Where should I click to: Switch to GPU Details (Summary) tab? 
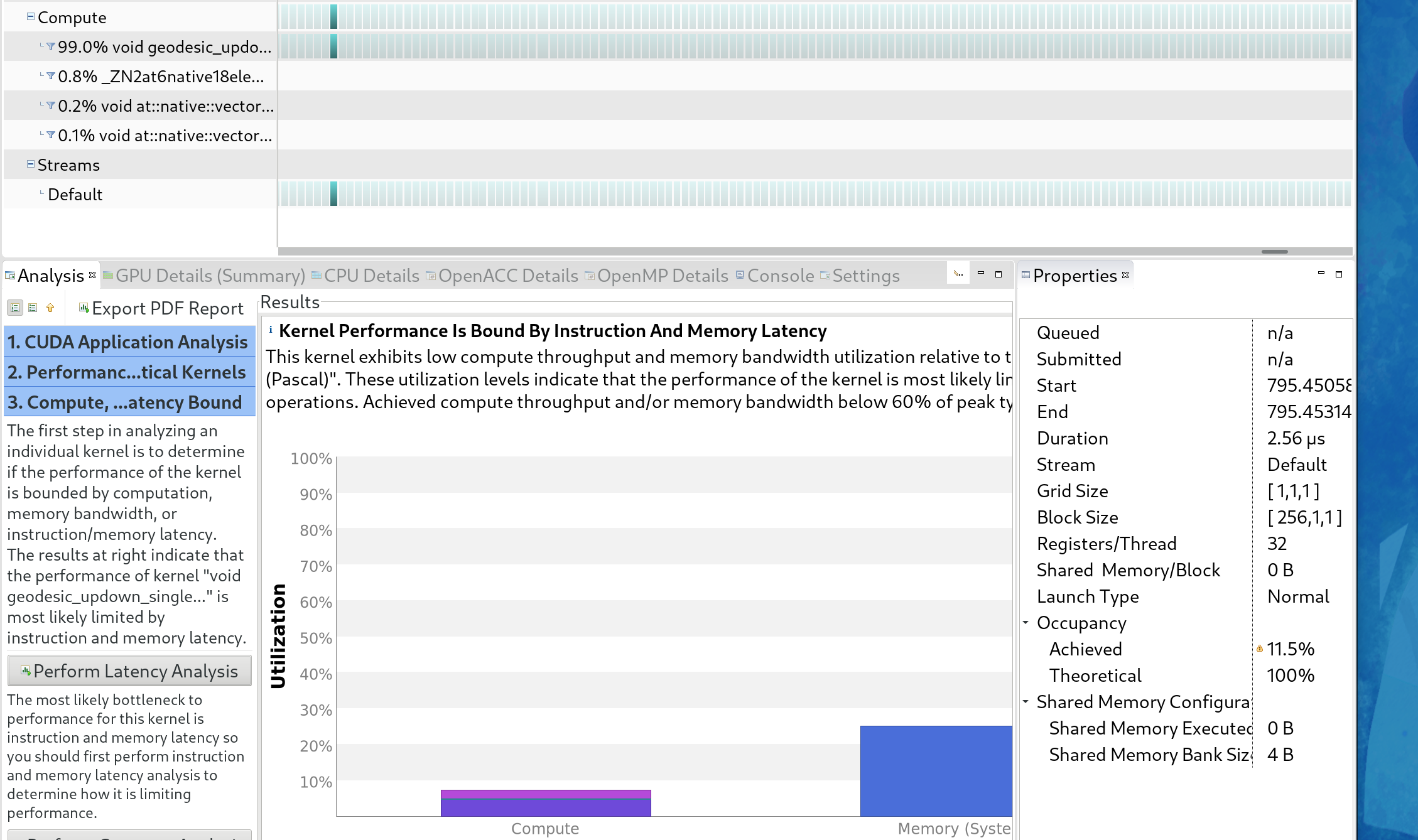coord(210,276)
